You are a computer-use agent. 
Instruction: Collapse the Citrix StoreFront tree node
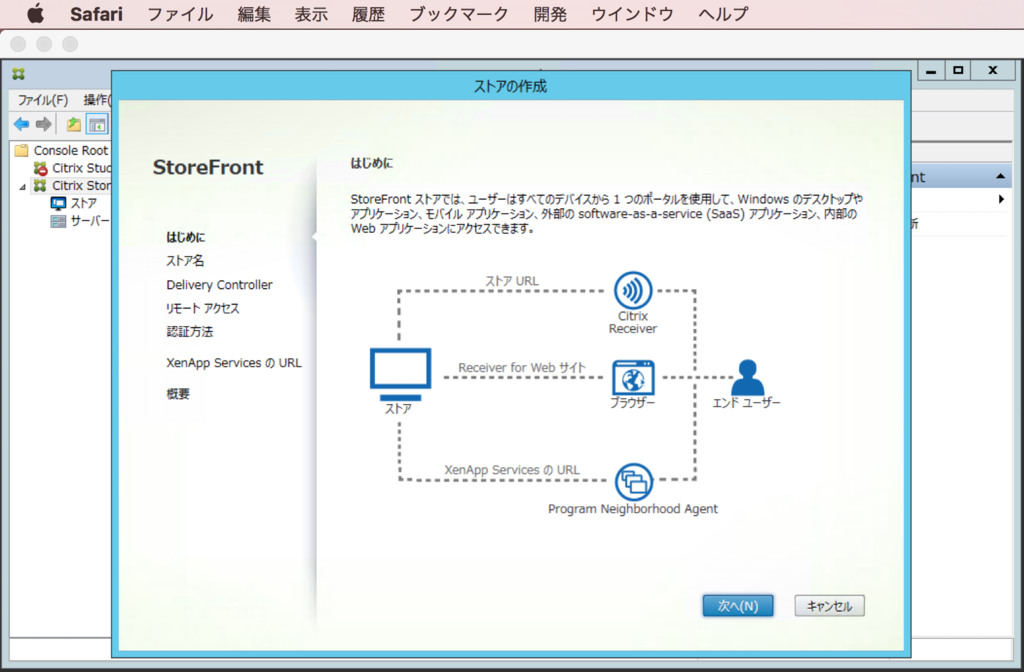pyautogui.click(x=22, y=187)
